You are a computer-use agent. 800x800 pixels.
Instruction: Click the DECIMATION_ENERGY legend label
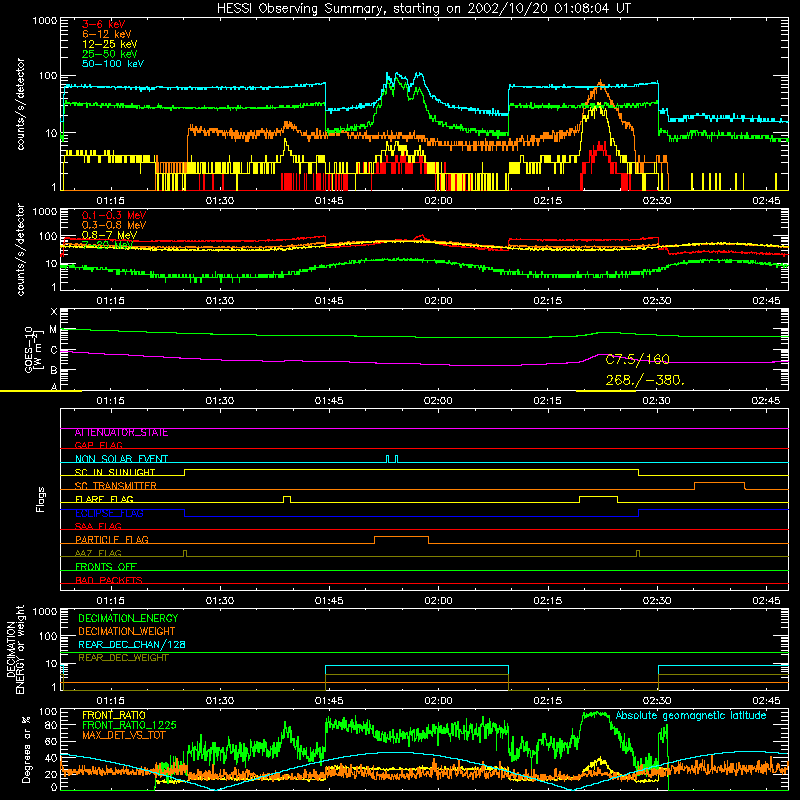point(128,618)
